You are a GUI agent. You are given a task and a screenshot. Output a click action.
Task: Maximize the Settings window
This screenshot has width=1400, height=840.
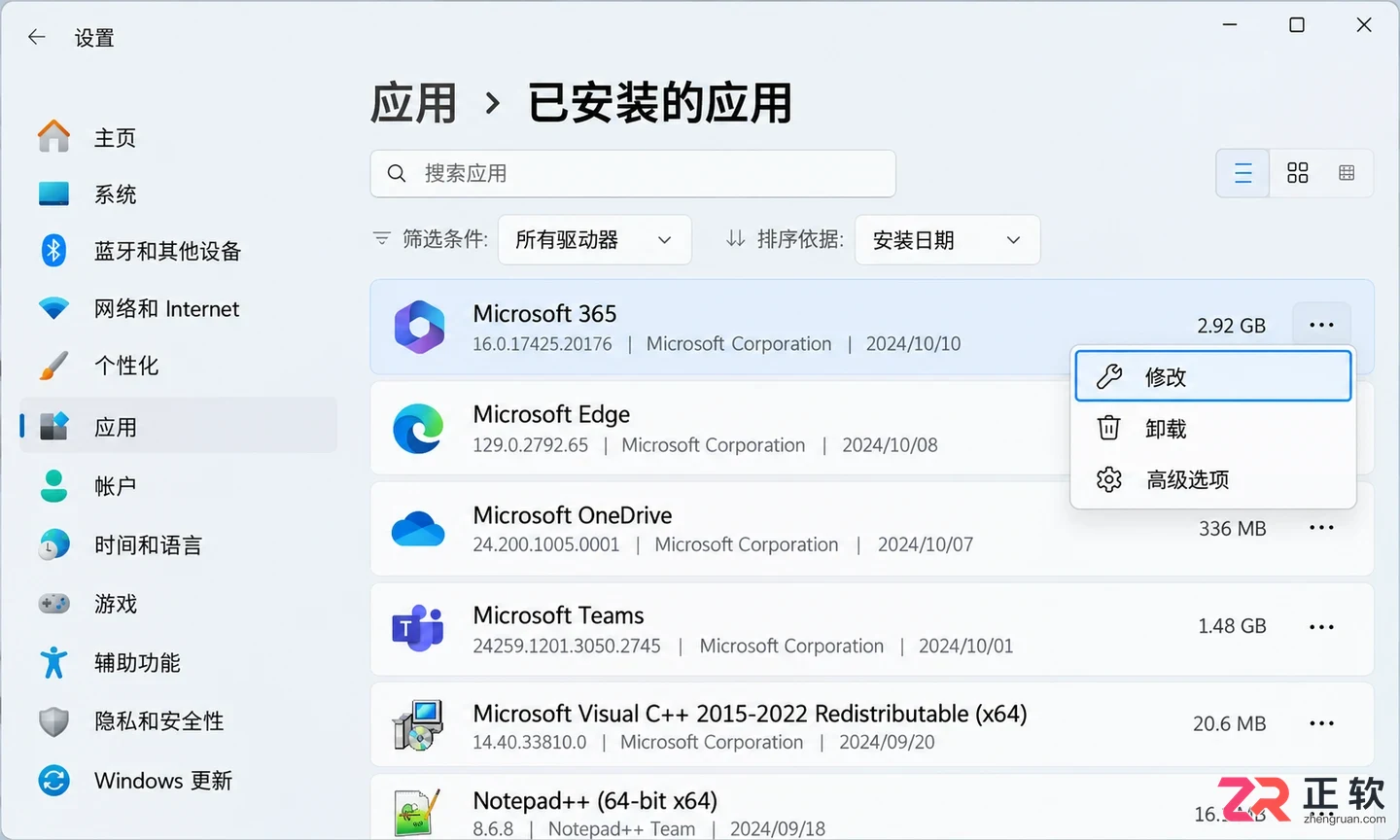click(1297, 24)
